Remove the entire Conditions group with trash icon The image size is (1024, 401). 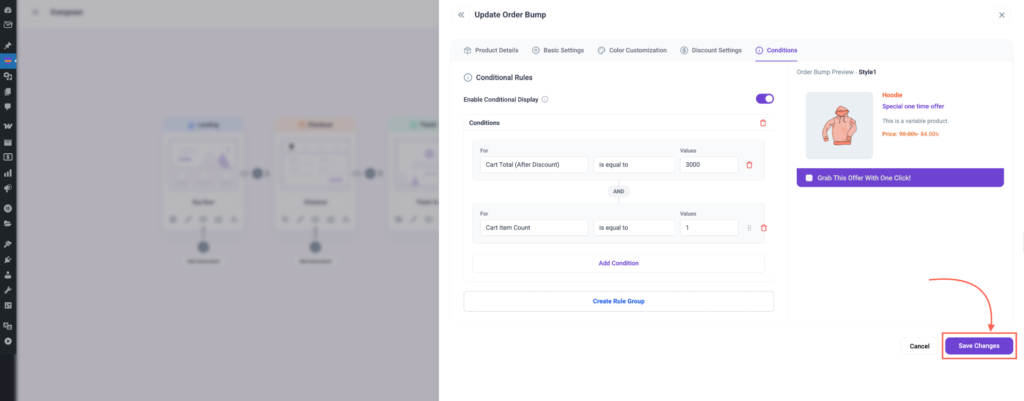point(763,123)
